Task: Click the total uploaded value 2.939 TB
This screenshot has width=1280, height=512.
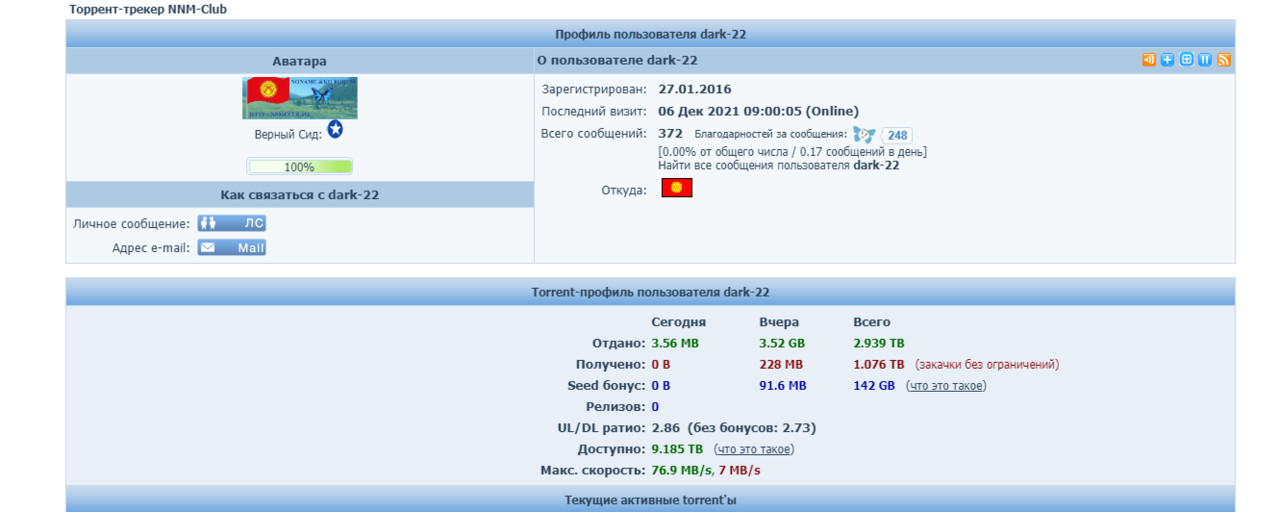Action: pos(878,344)
